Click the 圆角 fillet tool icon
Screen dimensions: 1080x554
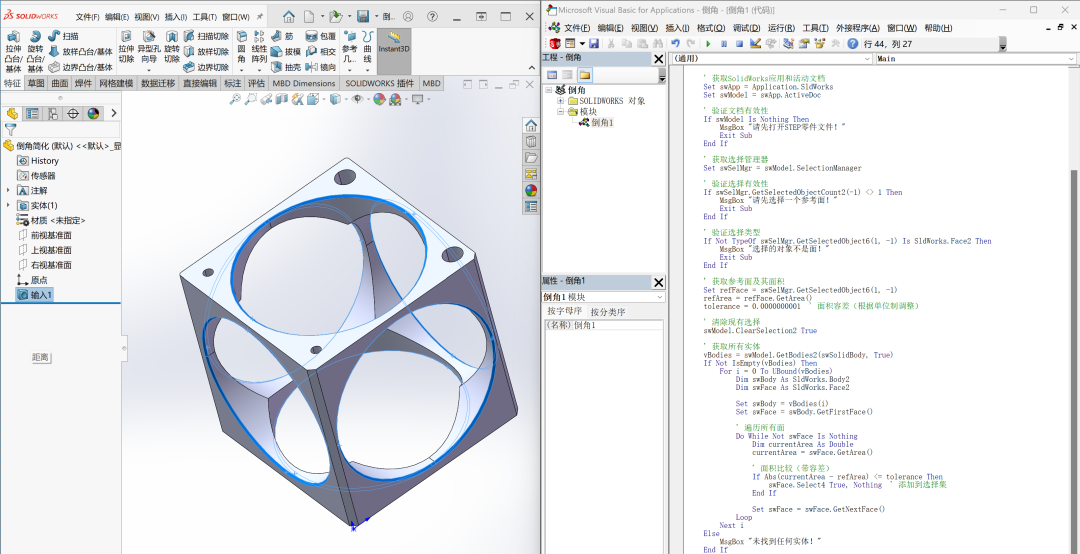(x=242, y=48)
